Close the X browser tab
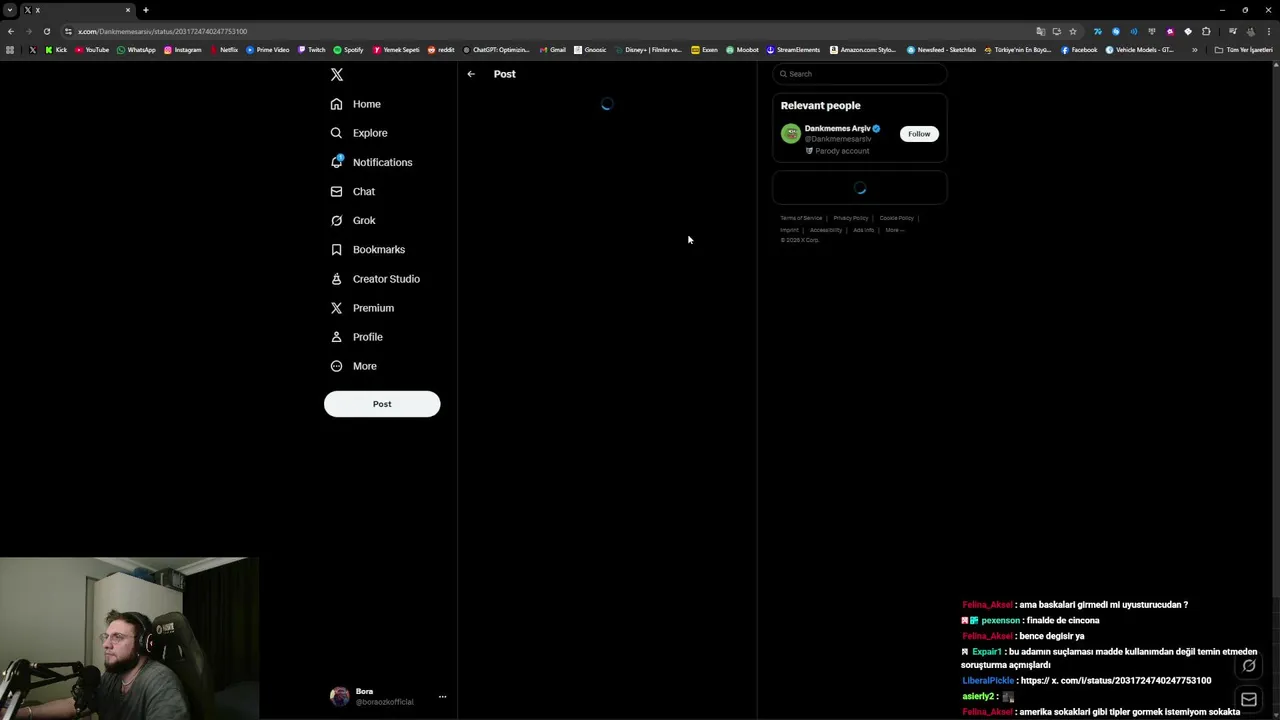The image size is (1280, 720). pyautogui.click(x=128, y=10)
